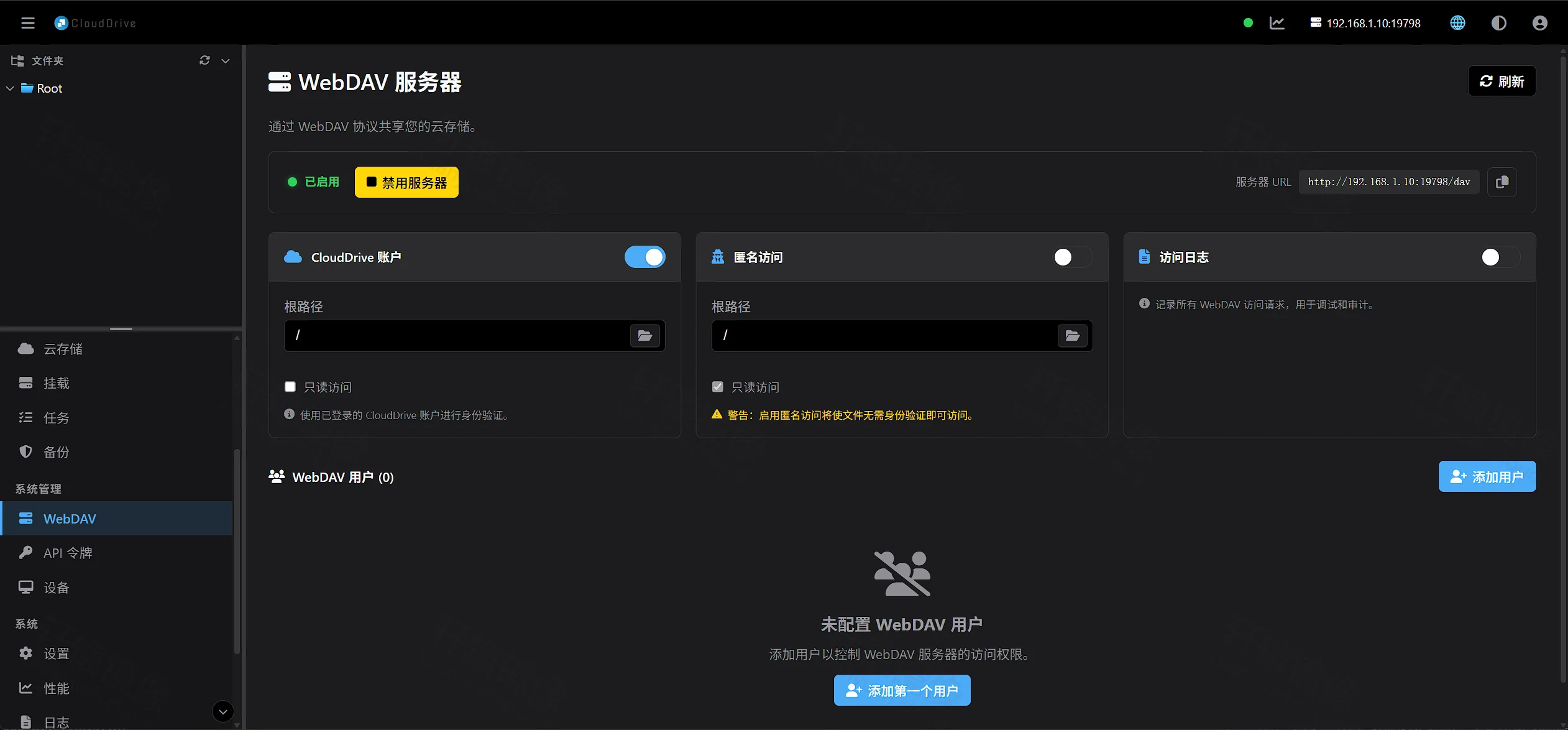Click the 未配置 WebDAV 用户 heading
The width and height of the screenshot is (1568, 730).
[x=902, y=624]
